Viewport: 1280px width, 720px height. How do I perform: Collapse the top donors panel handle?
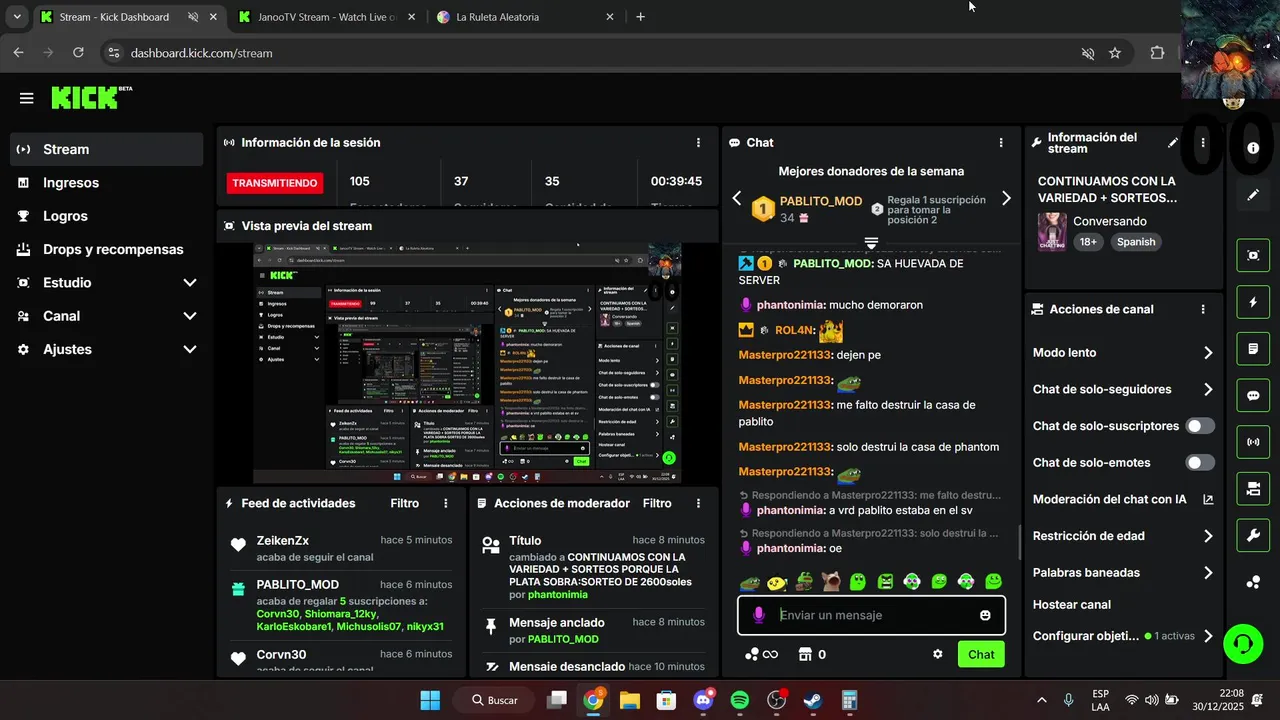point(871,243)
